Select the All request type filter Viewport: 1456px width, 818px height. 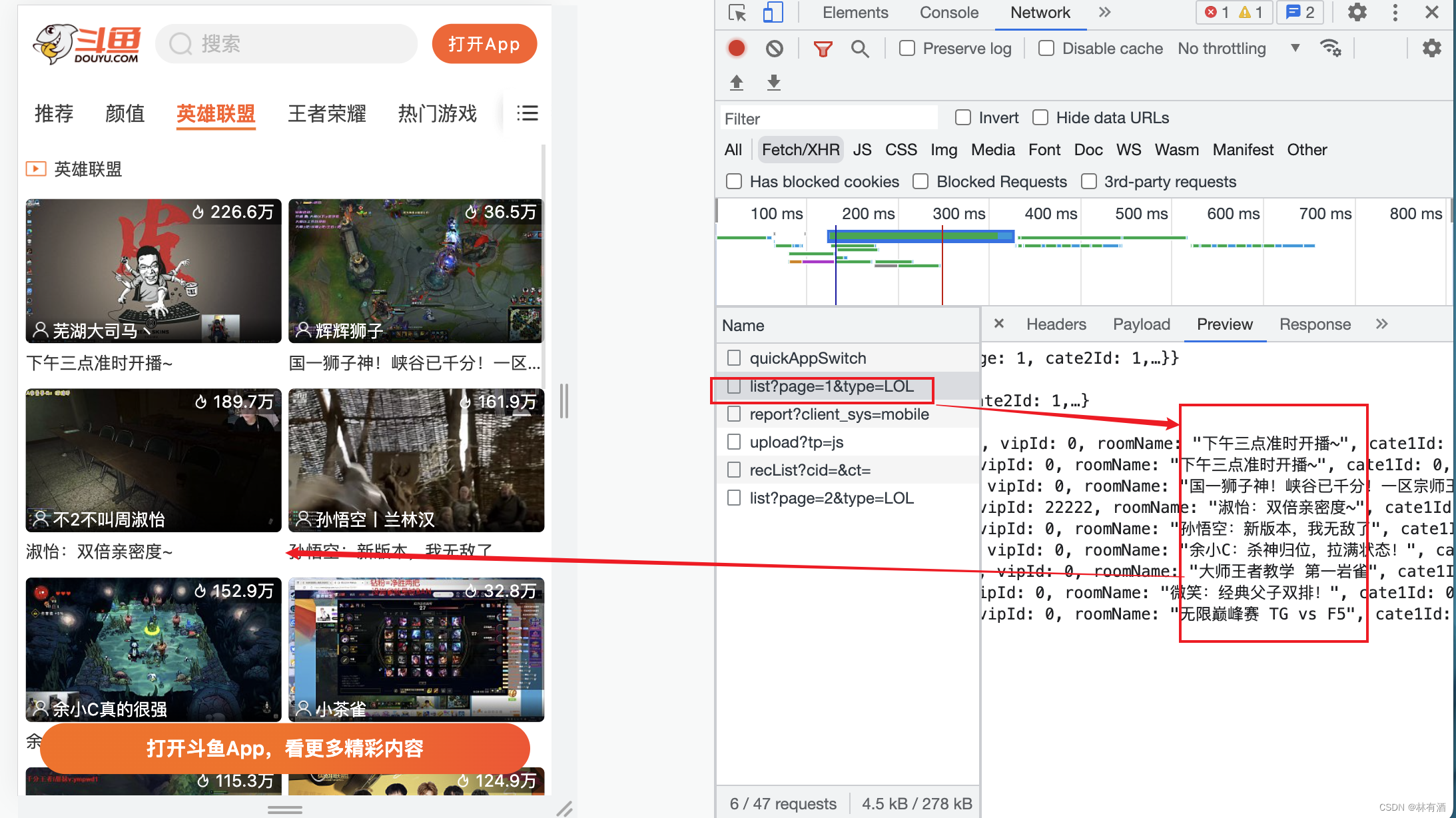point(733,150)
